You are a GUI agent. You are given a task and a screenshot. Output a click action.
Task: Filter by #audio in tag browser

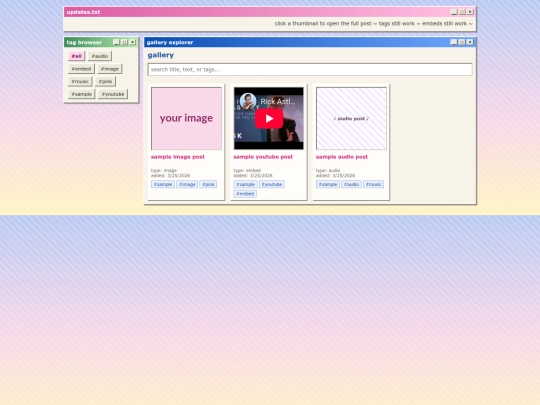coord(100,56)
